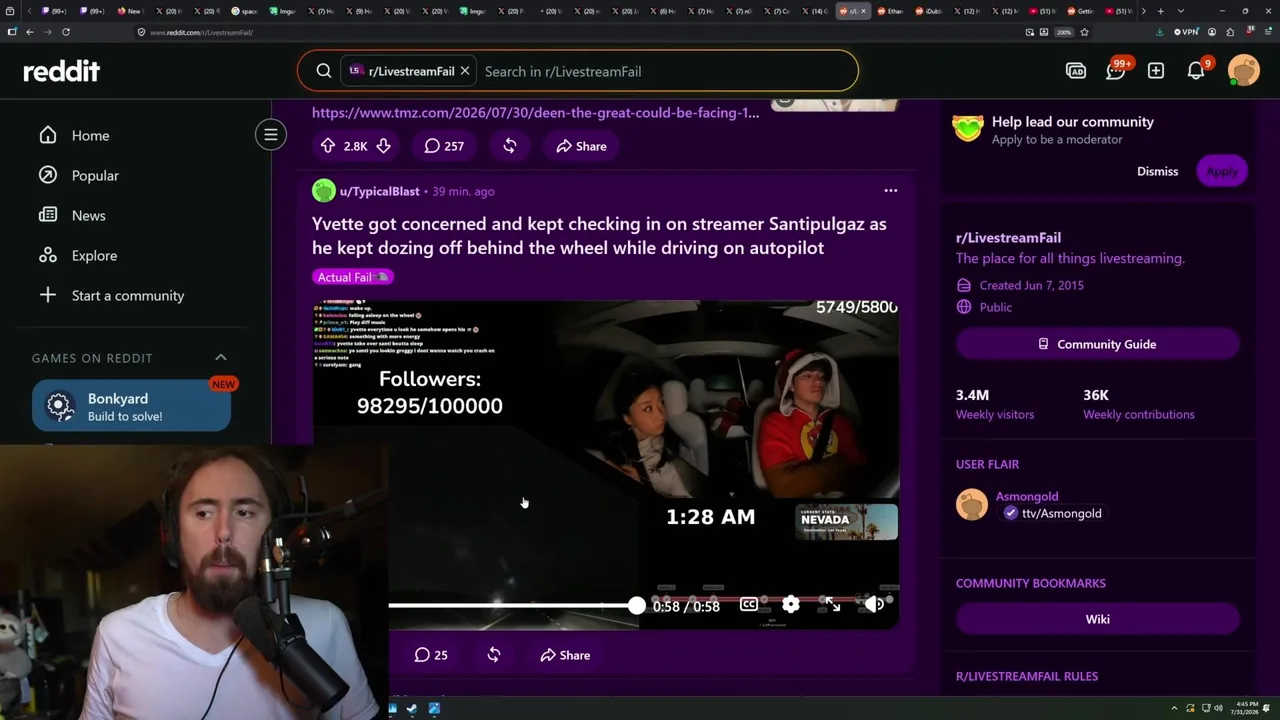Screen dimensions: 1280x720
Task: Crosspost the Yvette post
Action: click(x=494, y=655)
